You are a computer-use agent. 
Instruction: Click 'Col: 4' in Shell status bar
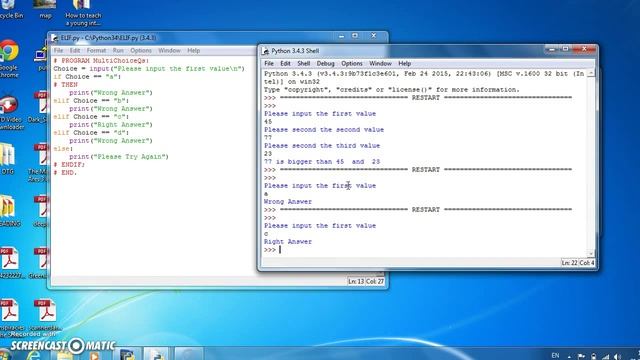587,263
